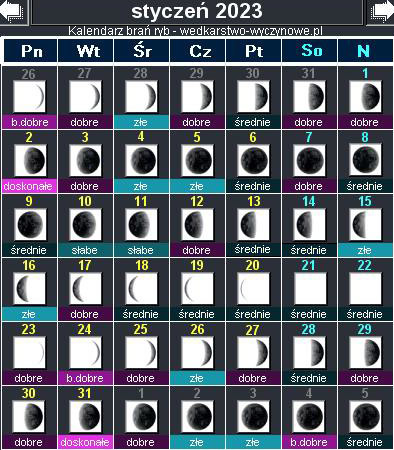Go to previous month with left arrow

(x=12, y=11)
